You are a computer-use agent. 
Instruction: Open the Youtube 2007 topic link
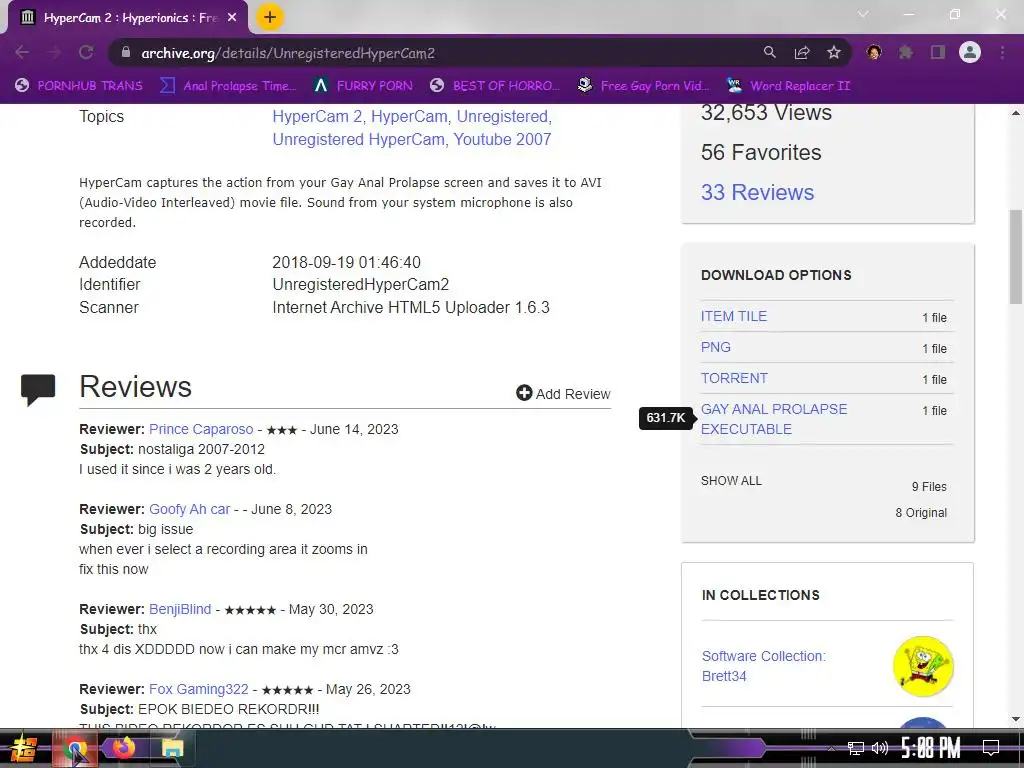(502, 139)
